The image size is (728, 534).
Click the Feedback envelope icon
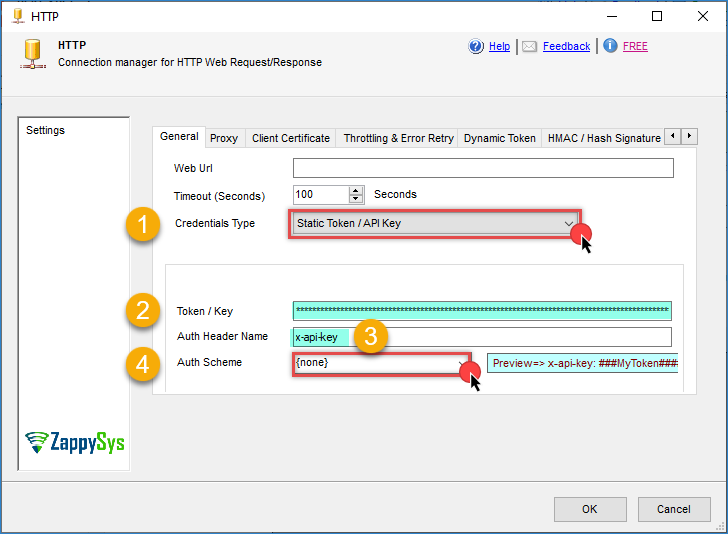[x=530, y=46]
